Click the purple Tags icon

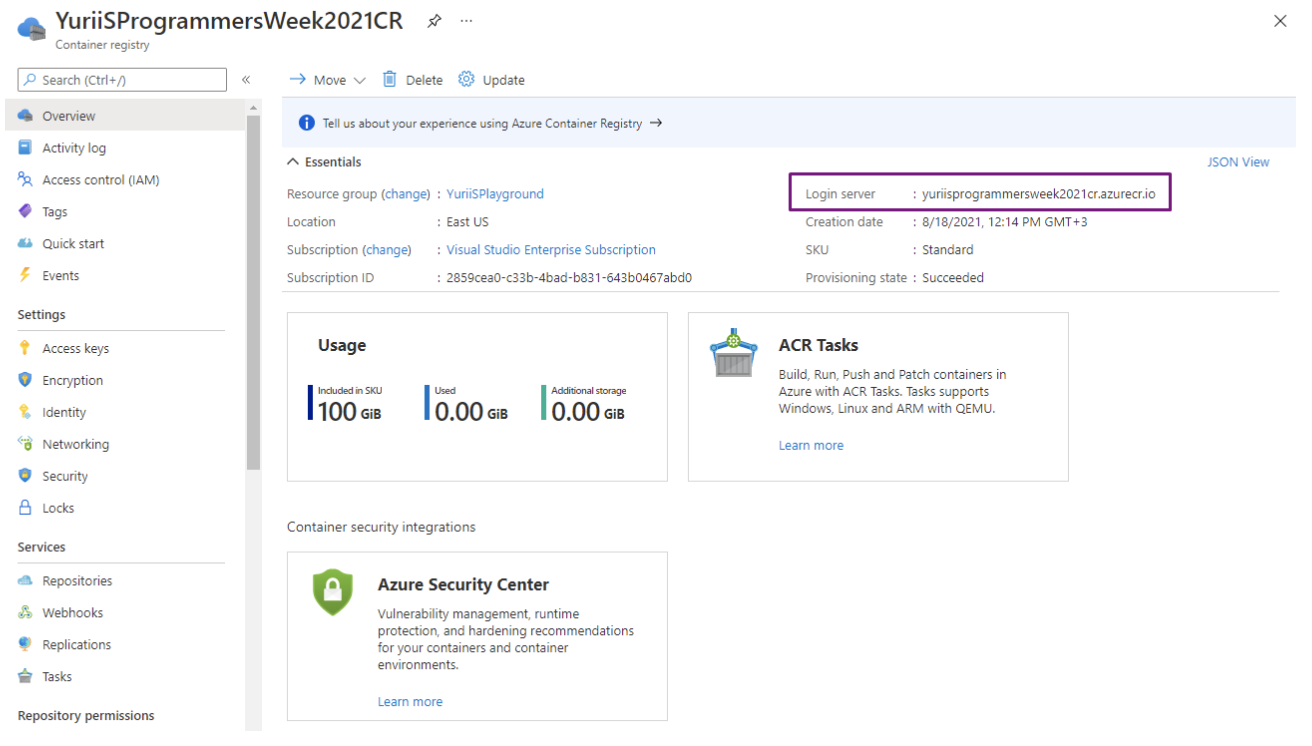click(x=25, y=211)
